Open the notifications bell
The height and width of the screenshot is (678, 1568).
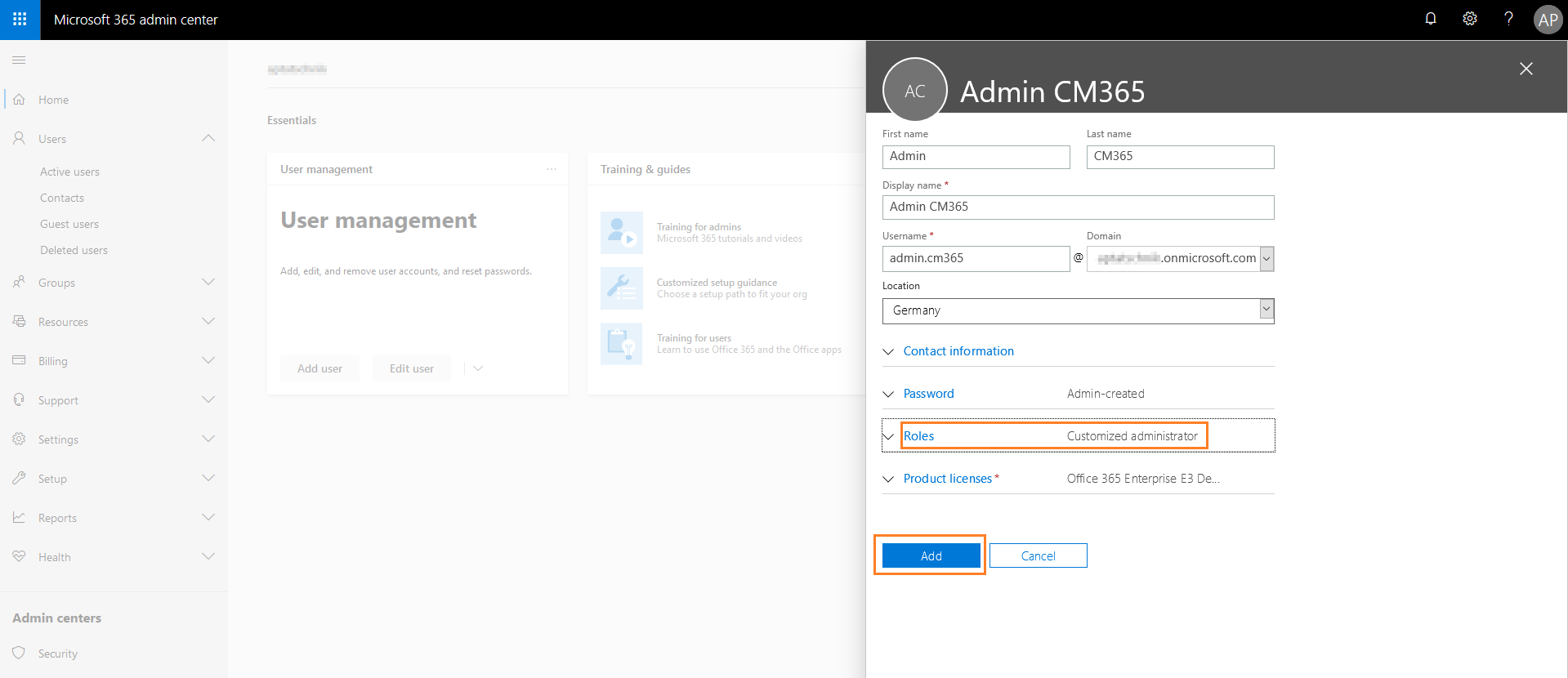click(1431, 19)
